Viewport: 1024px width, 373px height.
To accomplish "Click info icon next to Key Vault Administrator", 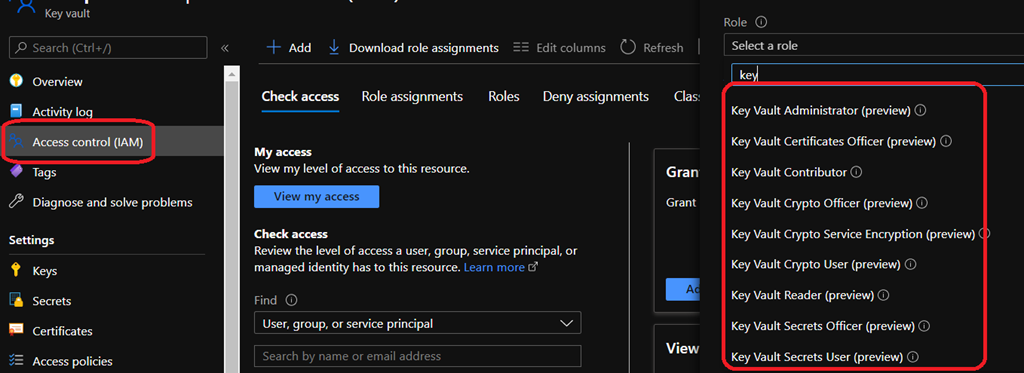I will click(x=920, y=110).
